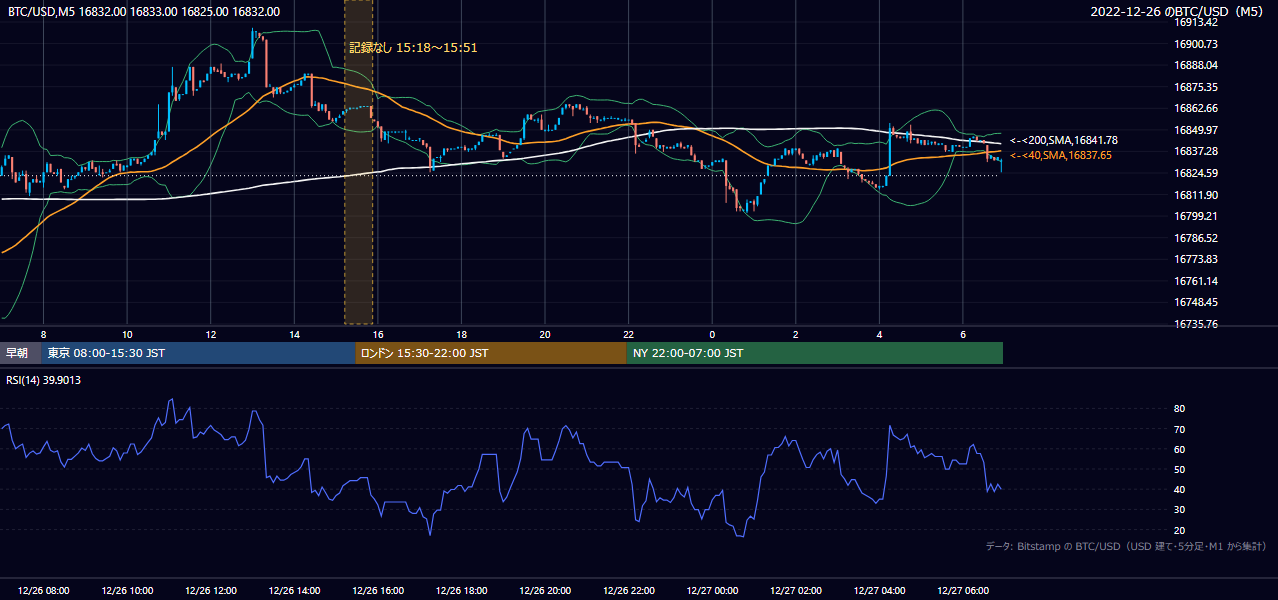Image resolution: width=1278 pixels, height=600 pixels.
Task: Click RSI axis level 70
Action: pyautogui.click(x=1179, y=429)
